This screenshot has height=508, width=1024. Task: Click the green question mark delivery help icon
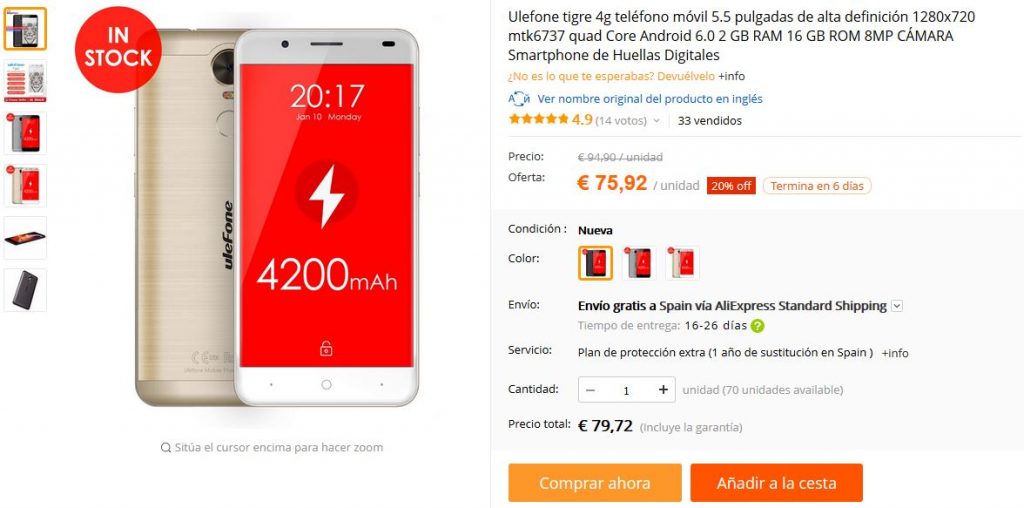[757, 326]
